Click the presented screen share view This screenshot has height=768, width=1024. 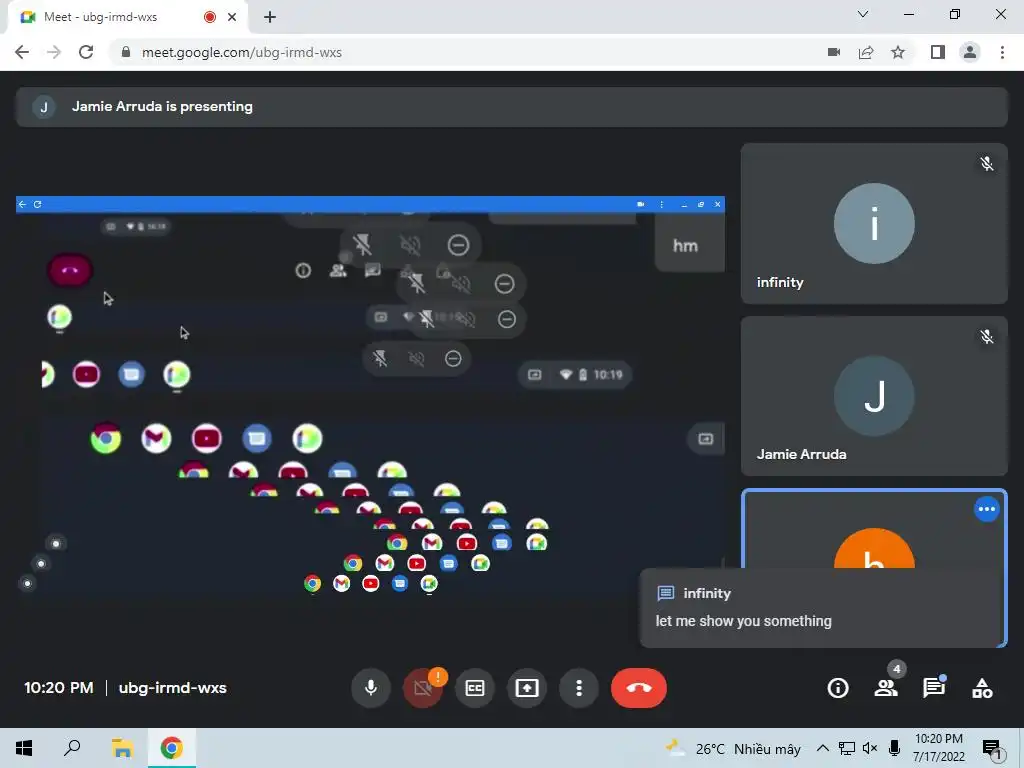click(370, 396)
